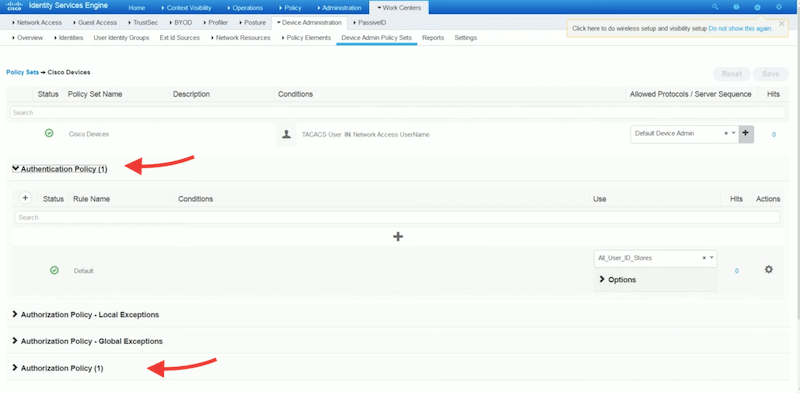The width and height of the screenshot is (800, 393).
Task: Switch to the Reports tab
Action: tap(433, 38)
